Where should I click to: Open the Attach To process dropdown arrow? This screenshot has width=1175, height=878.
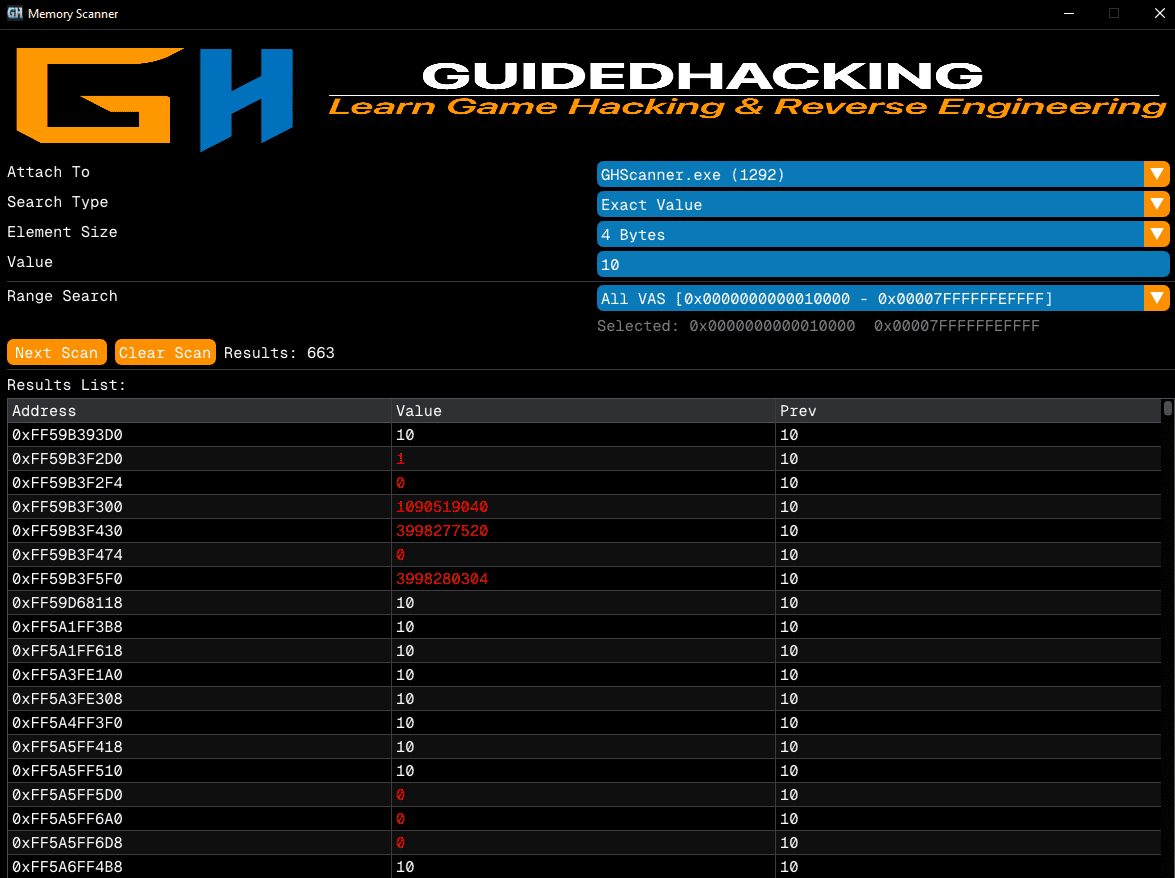(x=1156, y=175)
